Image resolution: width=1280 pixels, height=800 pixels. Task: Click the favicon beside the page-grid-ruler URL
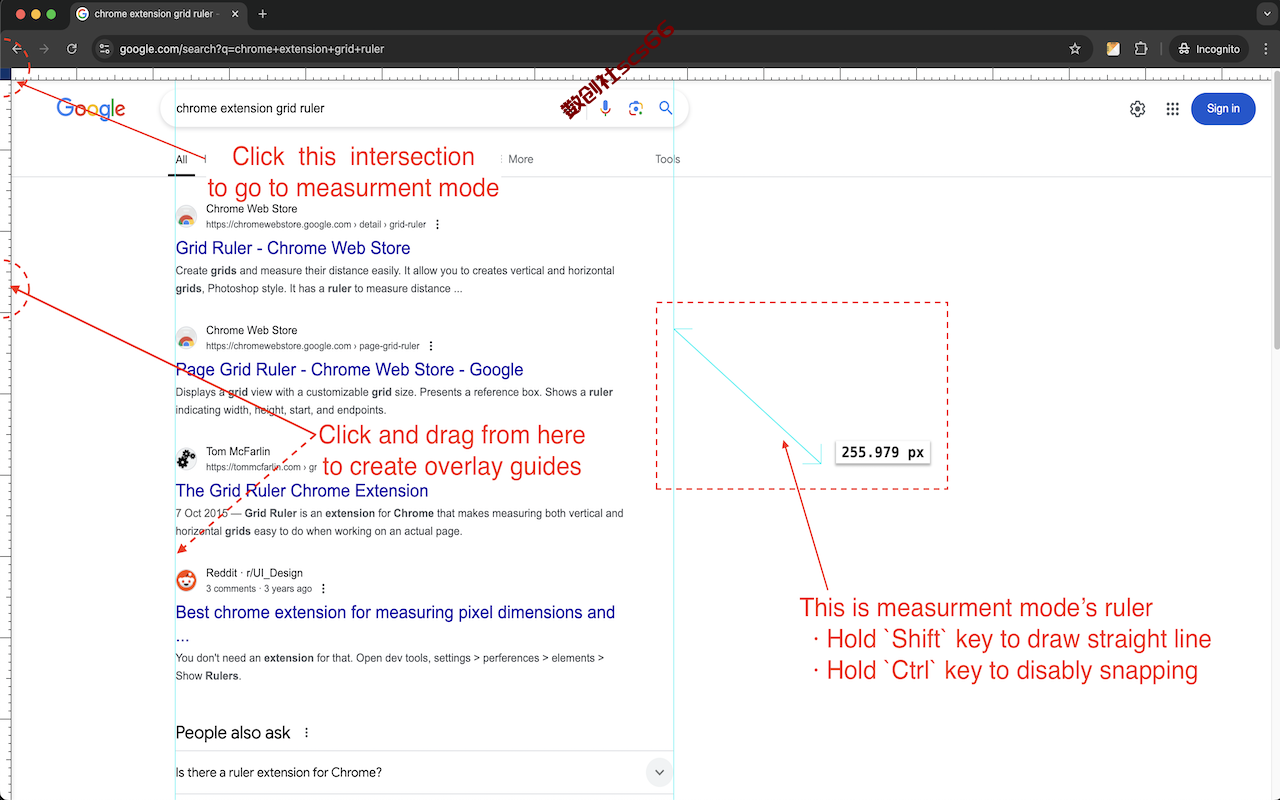pyautogui.click(x=186, y=338)
